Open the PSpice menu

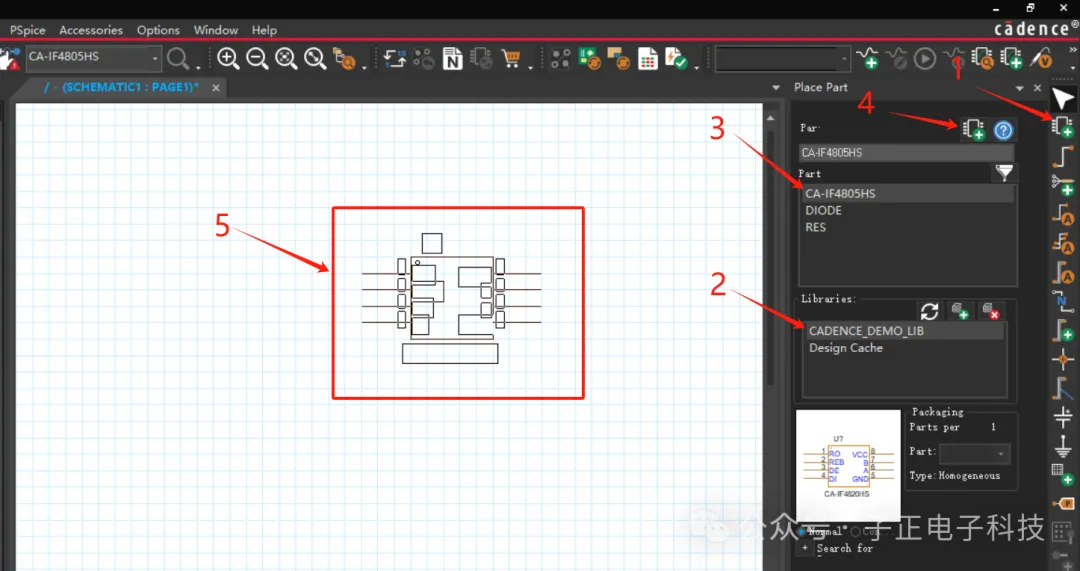tap(28, 30)
